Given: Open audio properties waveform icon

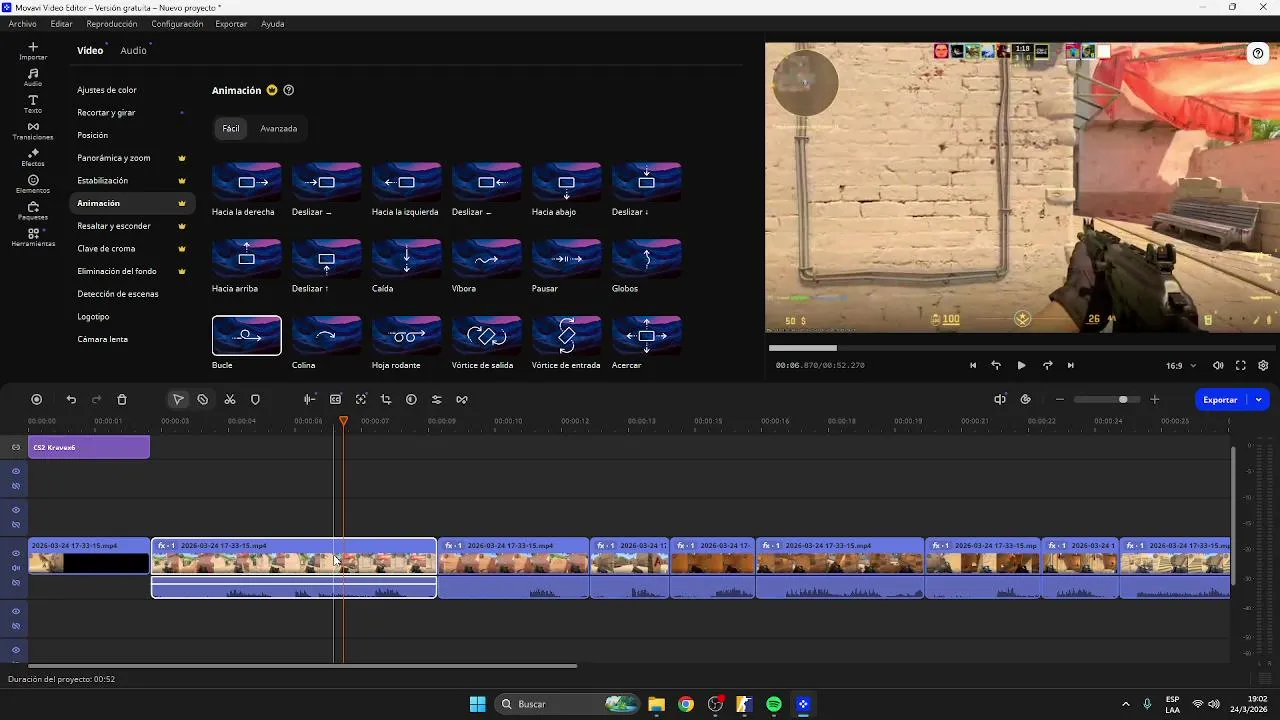Looking at the screenshot, I should coord(310,399).
